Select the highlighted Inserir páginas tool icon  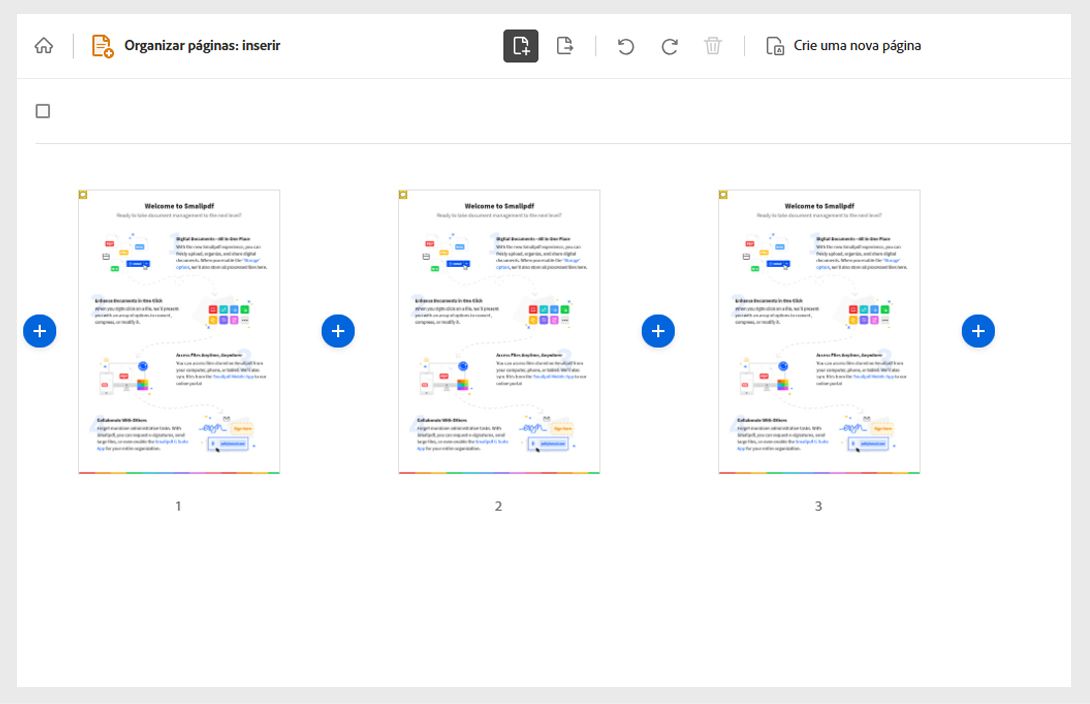click(520, 45)
